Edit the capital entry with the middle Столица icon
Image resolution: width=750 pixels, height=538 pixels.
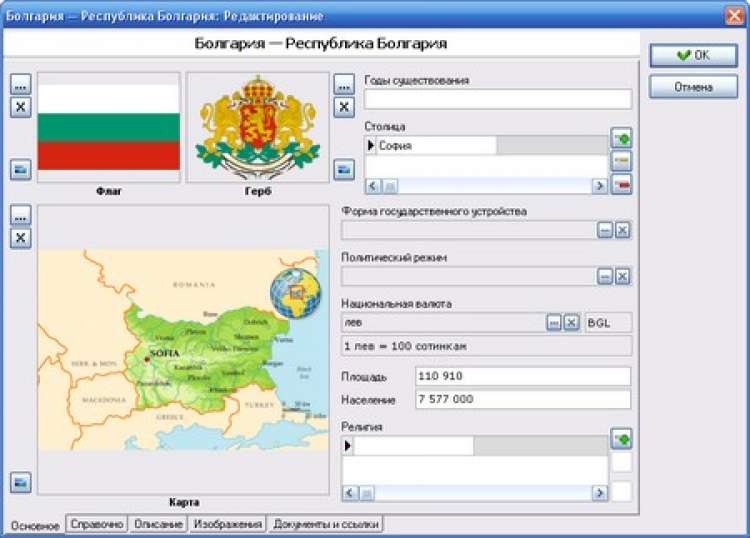(x=621, y=161)
